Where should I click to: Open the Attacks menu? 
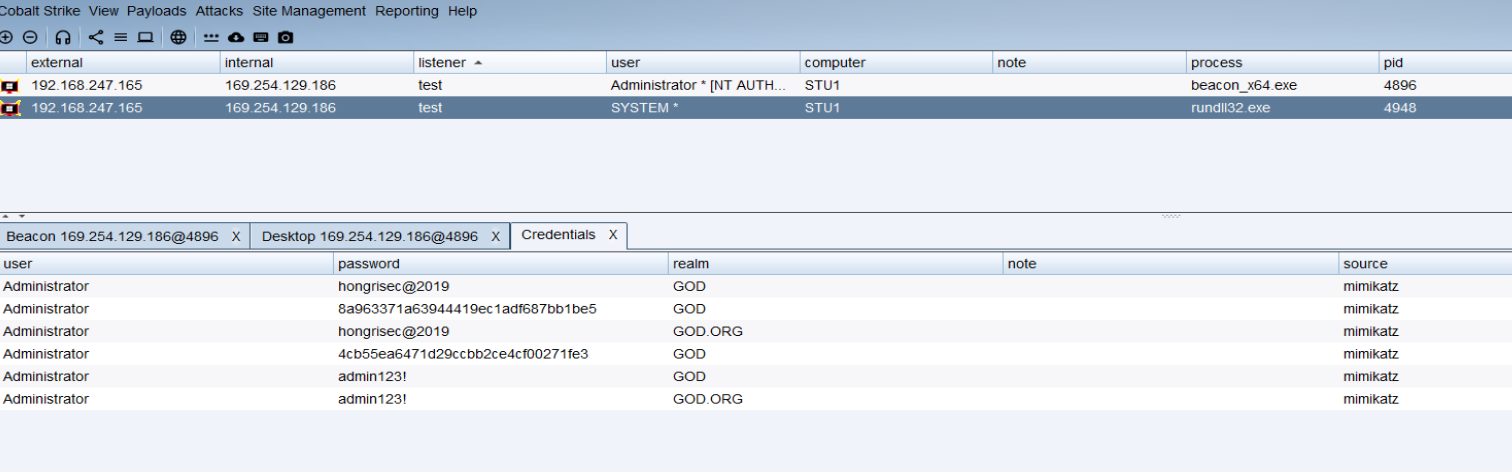219,11
